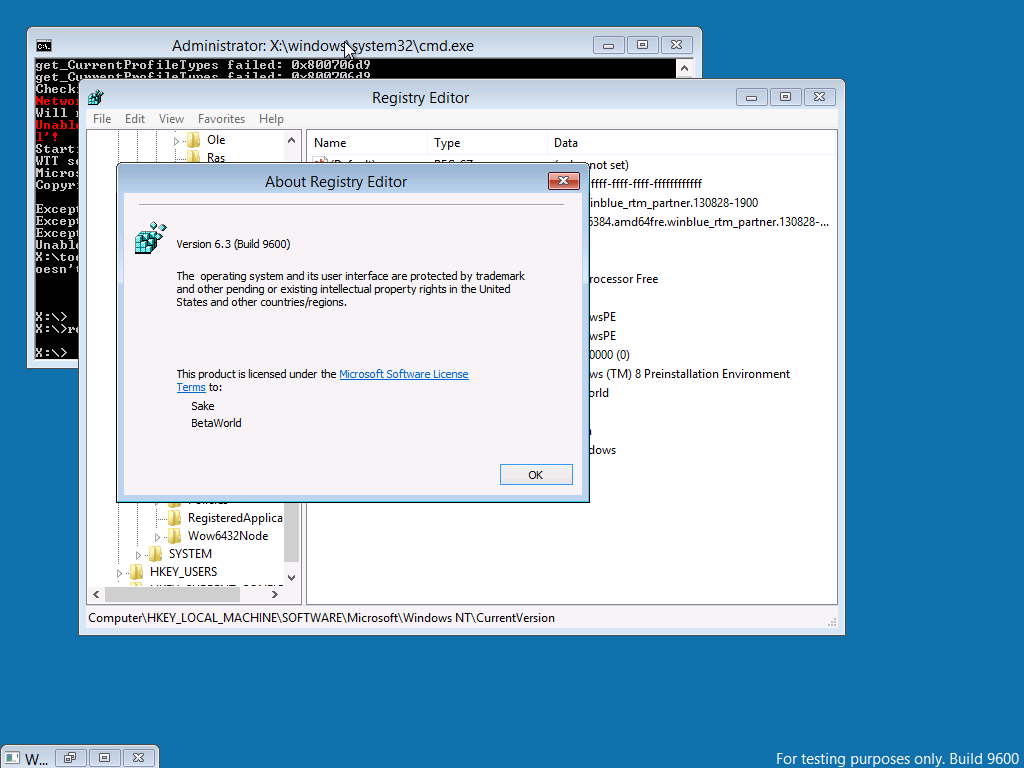Restore the minimized window at bottom-left
Screen dimensions: 1024x768
[70, 758]
